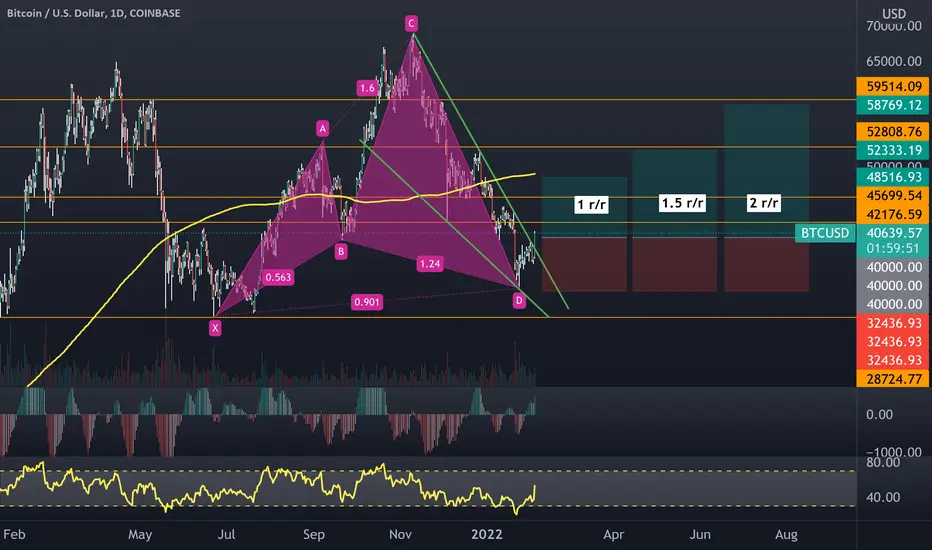Viewport: 932px width, 550px height.
Task: Select the X point label of the pattern
Action: click(x=215, y=328)
